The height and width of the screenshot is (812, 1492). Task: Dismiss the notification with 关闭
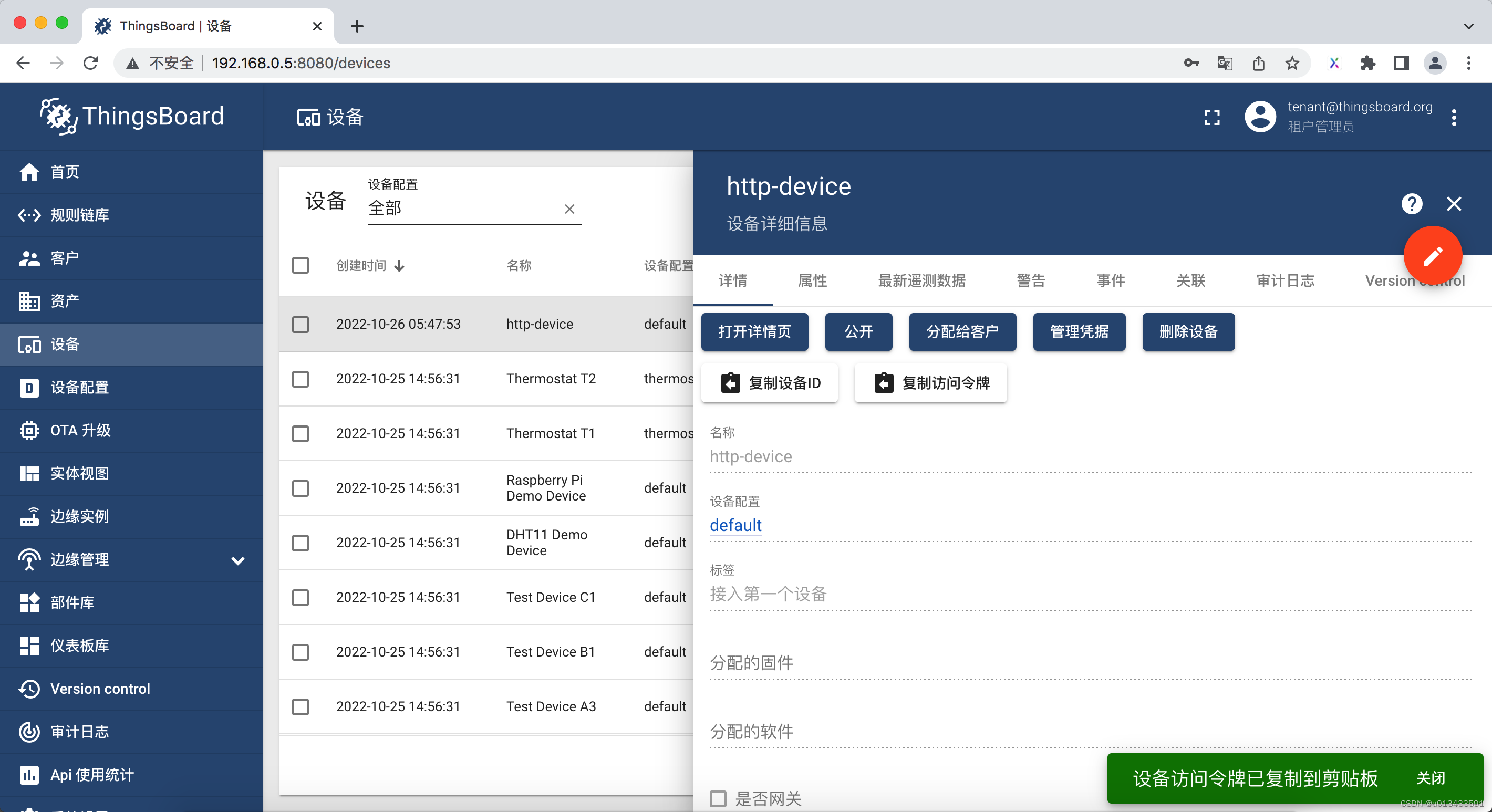(x=1431, y=778)
